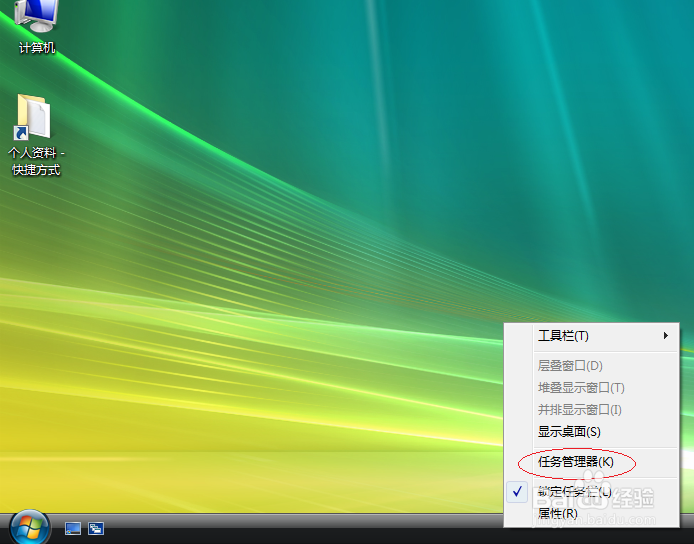Open 任务管理器(K) from the context menu
694x544 pixels.
tap(591, 462)
